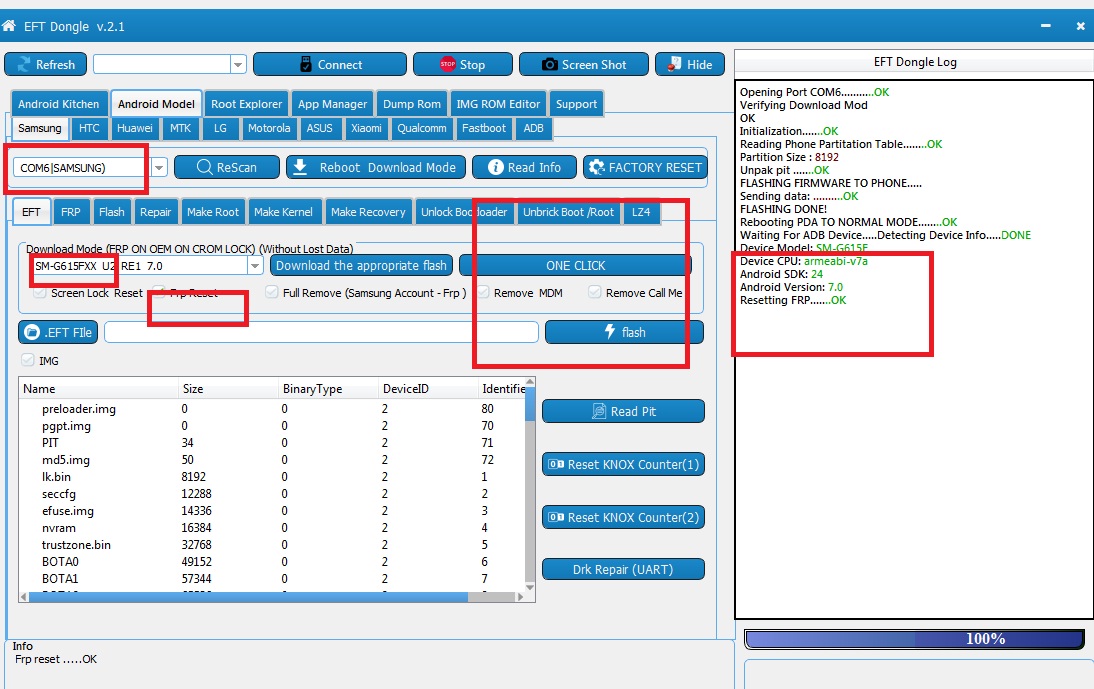1094x689 pixels.
Task: Open the device dropdown next to Refresh
Action: point(238,64)
